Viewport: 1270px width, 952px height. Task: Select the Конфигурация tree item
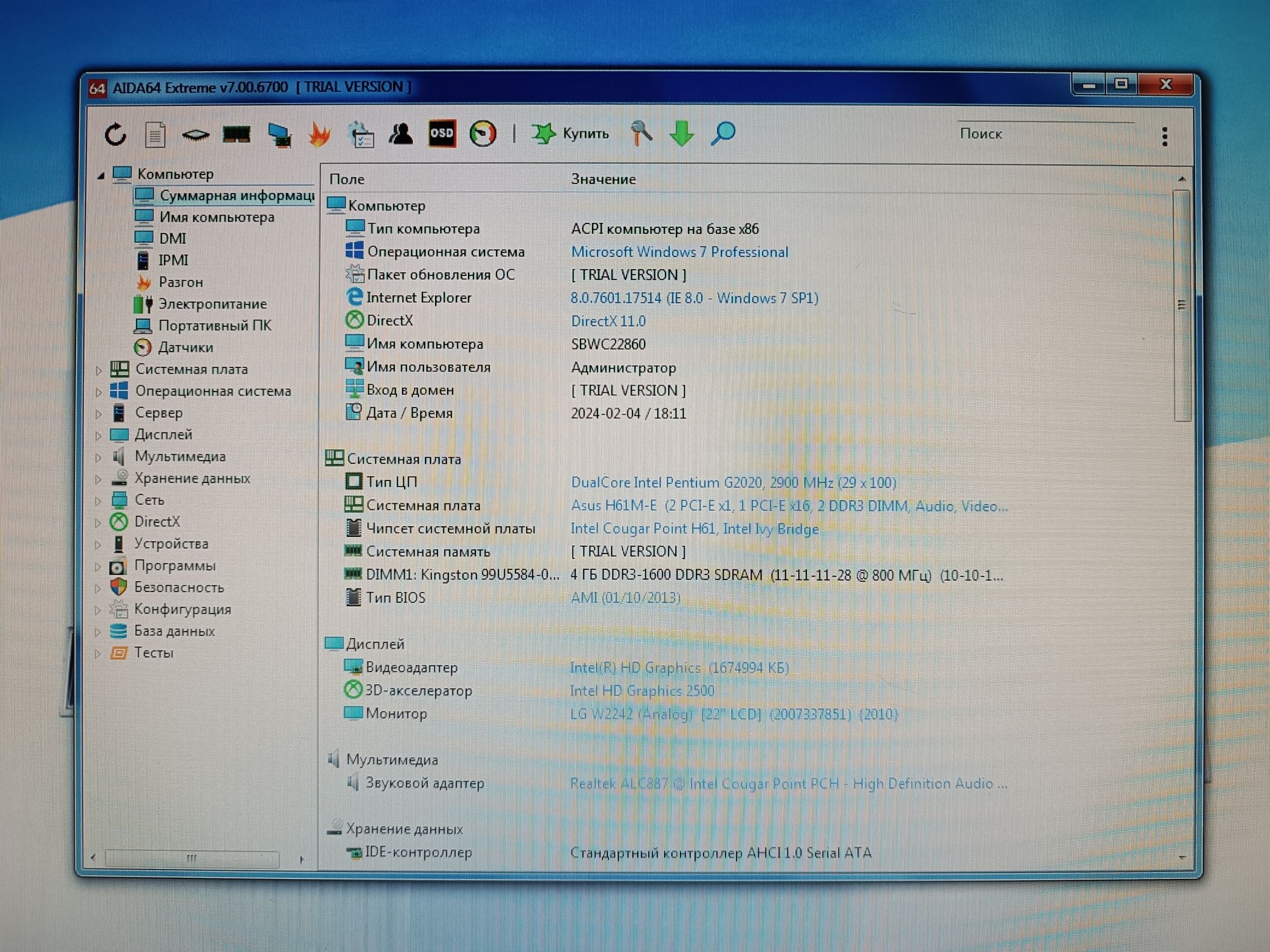[170, 609]
